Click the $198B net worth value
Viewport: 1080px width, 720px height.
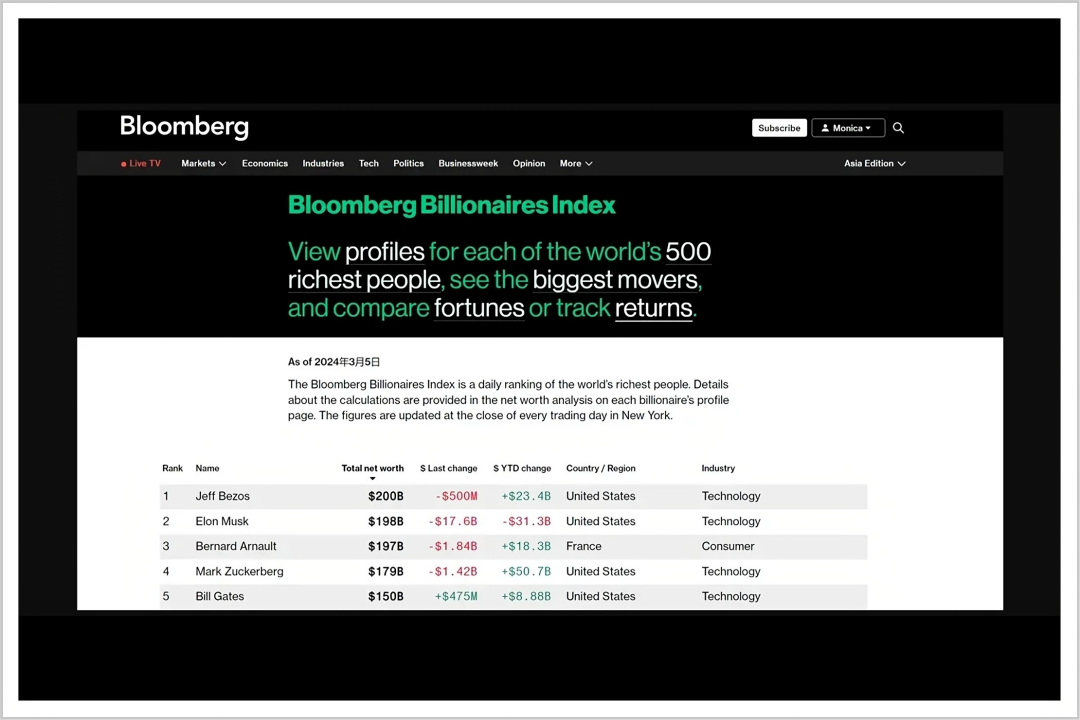[x=386, y=522]
